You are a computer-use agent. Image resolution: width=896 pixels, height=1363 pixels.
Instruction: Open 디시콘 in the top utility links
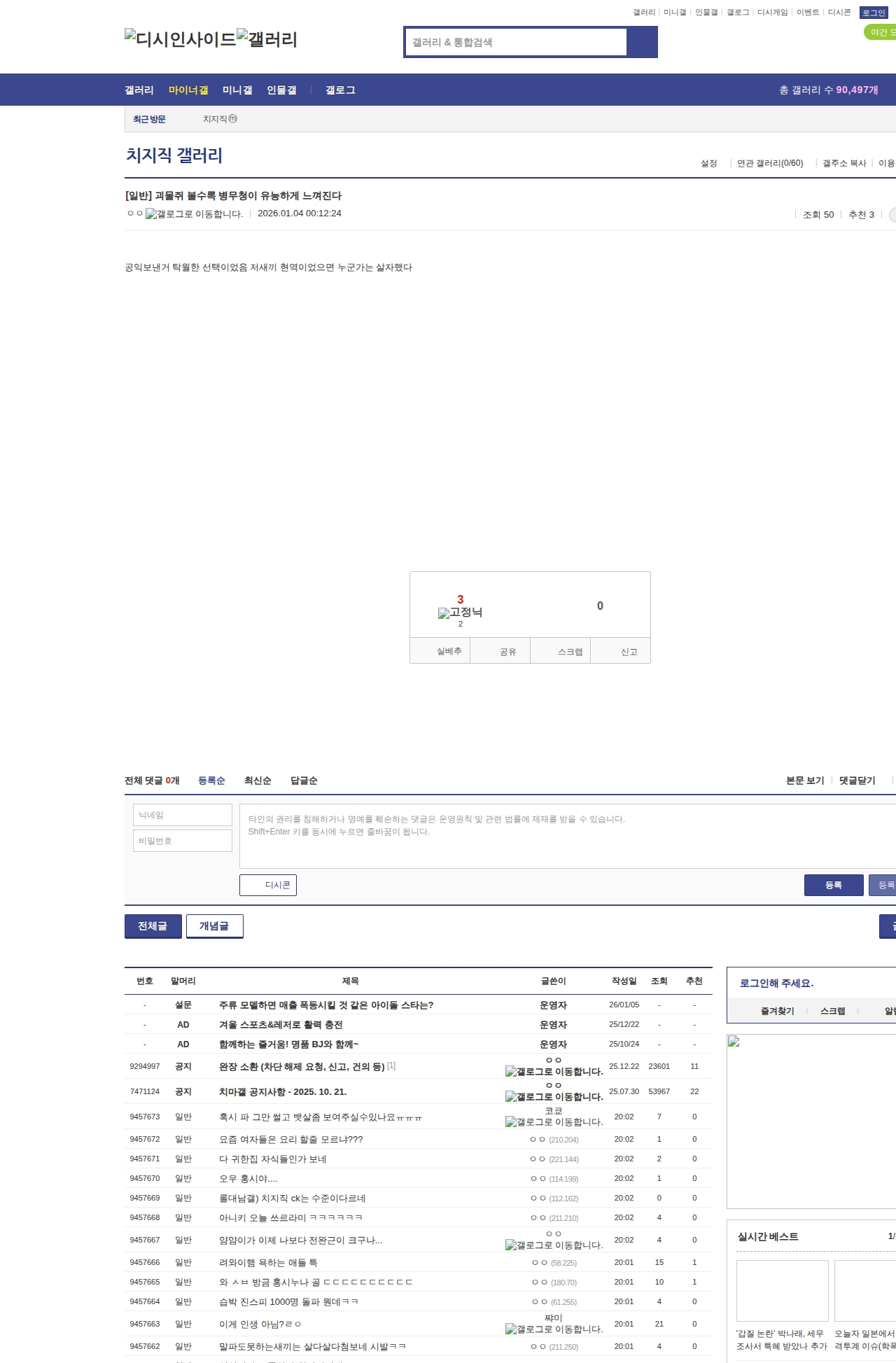[839, 13]
